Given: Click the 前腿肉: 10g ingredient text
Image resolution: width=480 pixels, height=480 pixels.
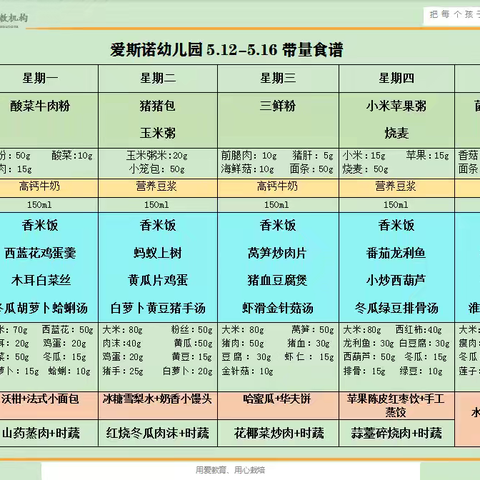Looking at the screenshot, I should tap(249, 156).
